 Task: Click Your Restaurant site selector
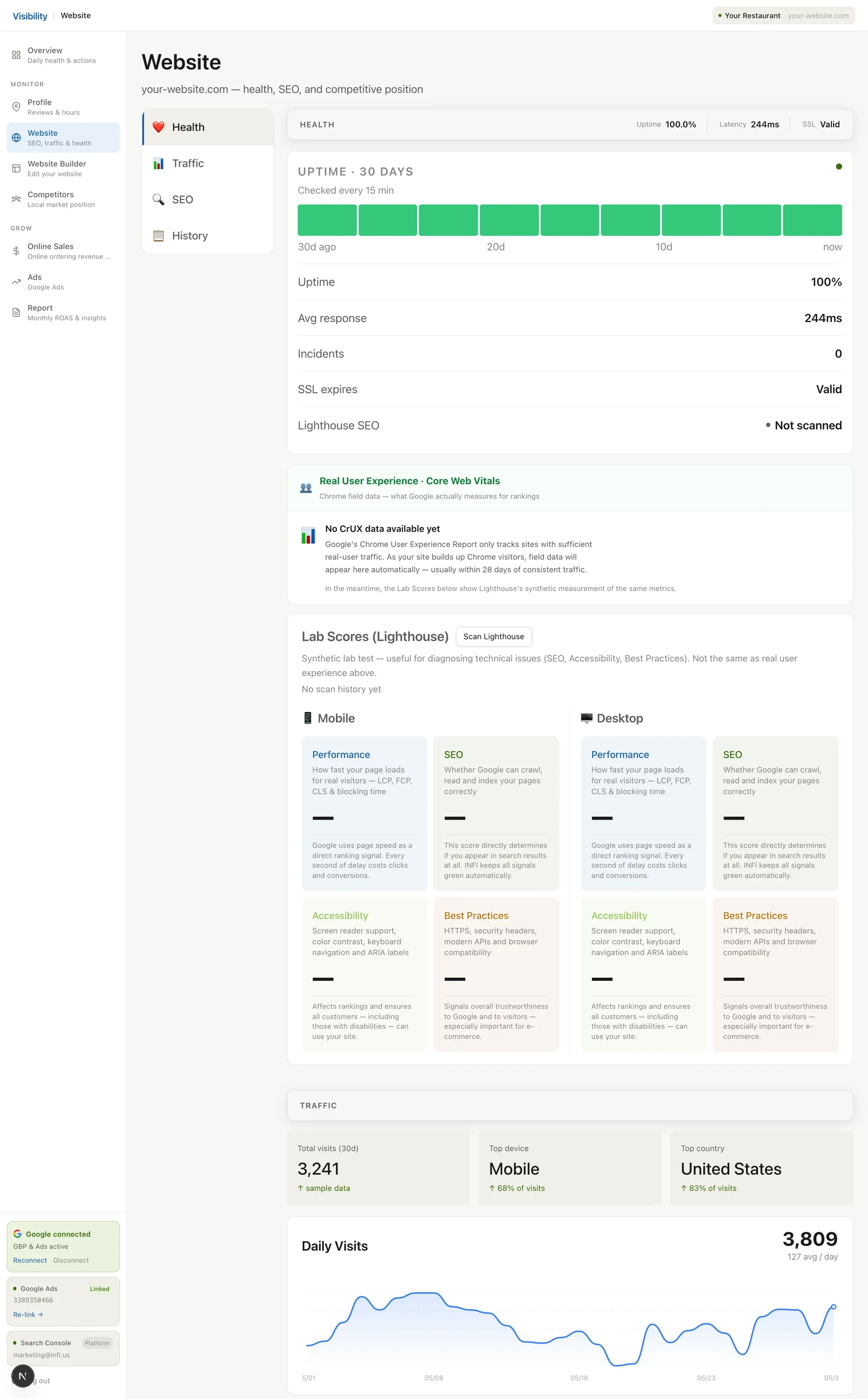pos(784,16)
